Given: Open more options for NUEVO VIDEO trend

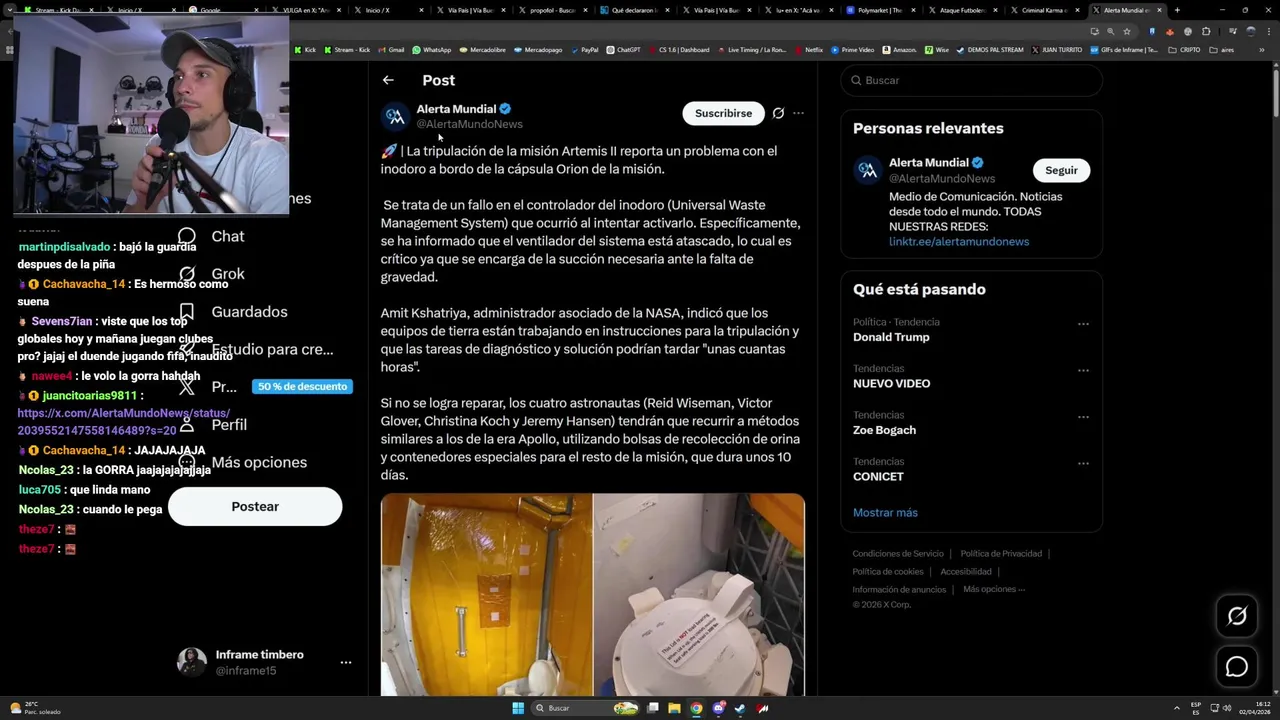Looking at the screenshot, I should pyautogui.click(x=1083, y=370).
